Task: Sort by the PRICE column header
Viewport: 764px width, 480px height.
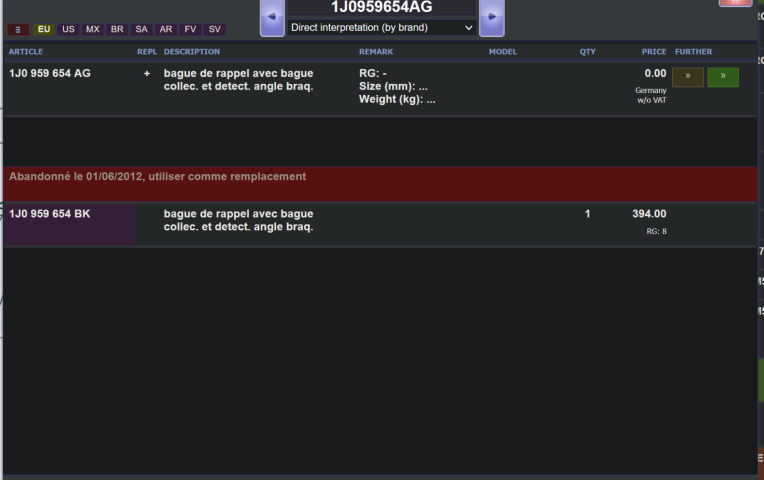Action: pos(653,51)
